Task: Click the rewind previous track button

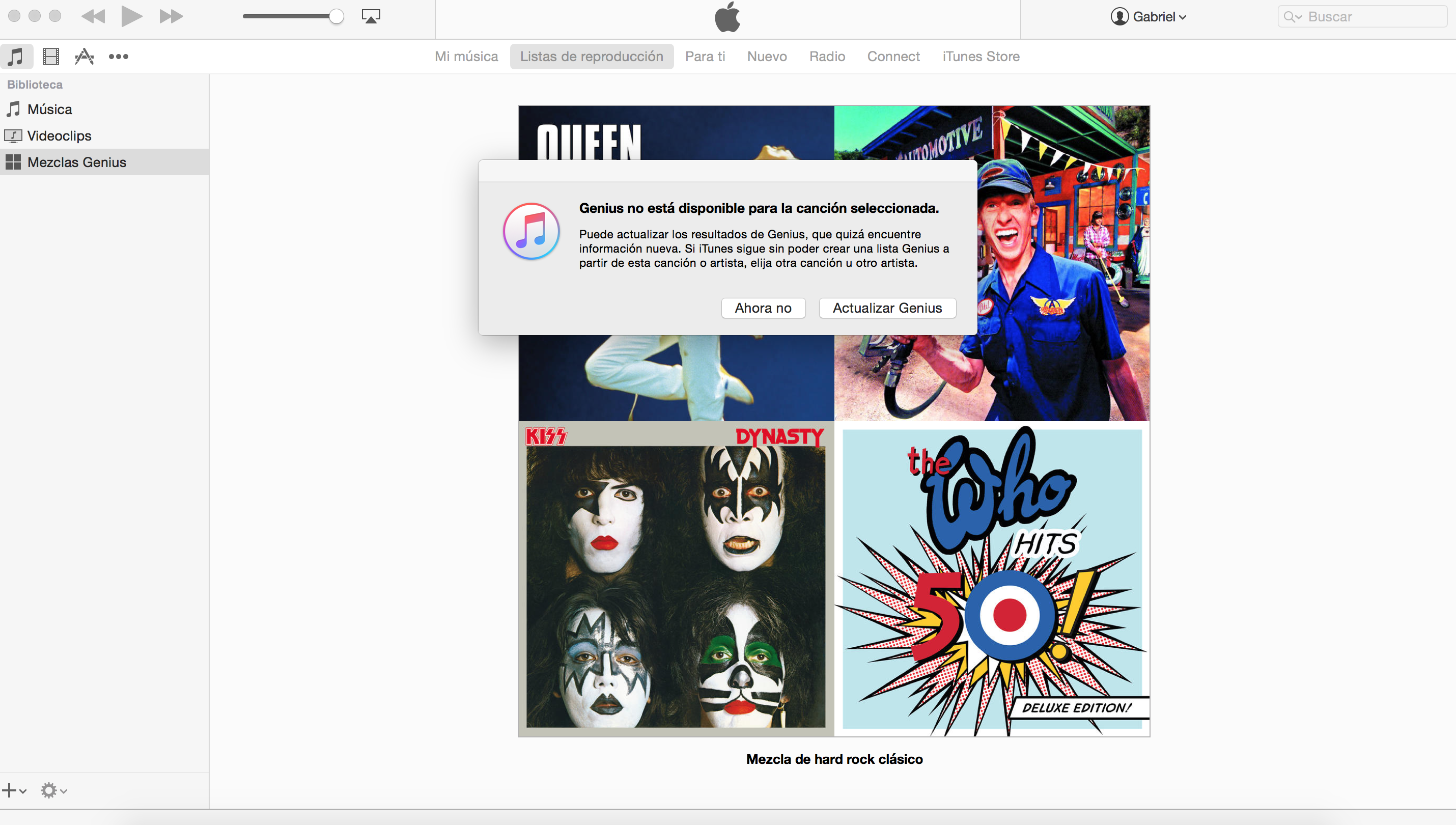Action: (x=94, y=16)
